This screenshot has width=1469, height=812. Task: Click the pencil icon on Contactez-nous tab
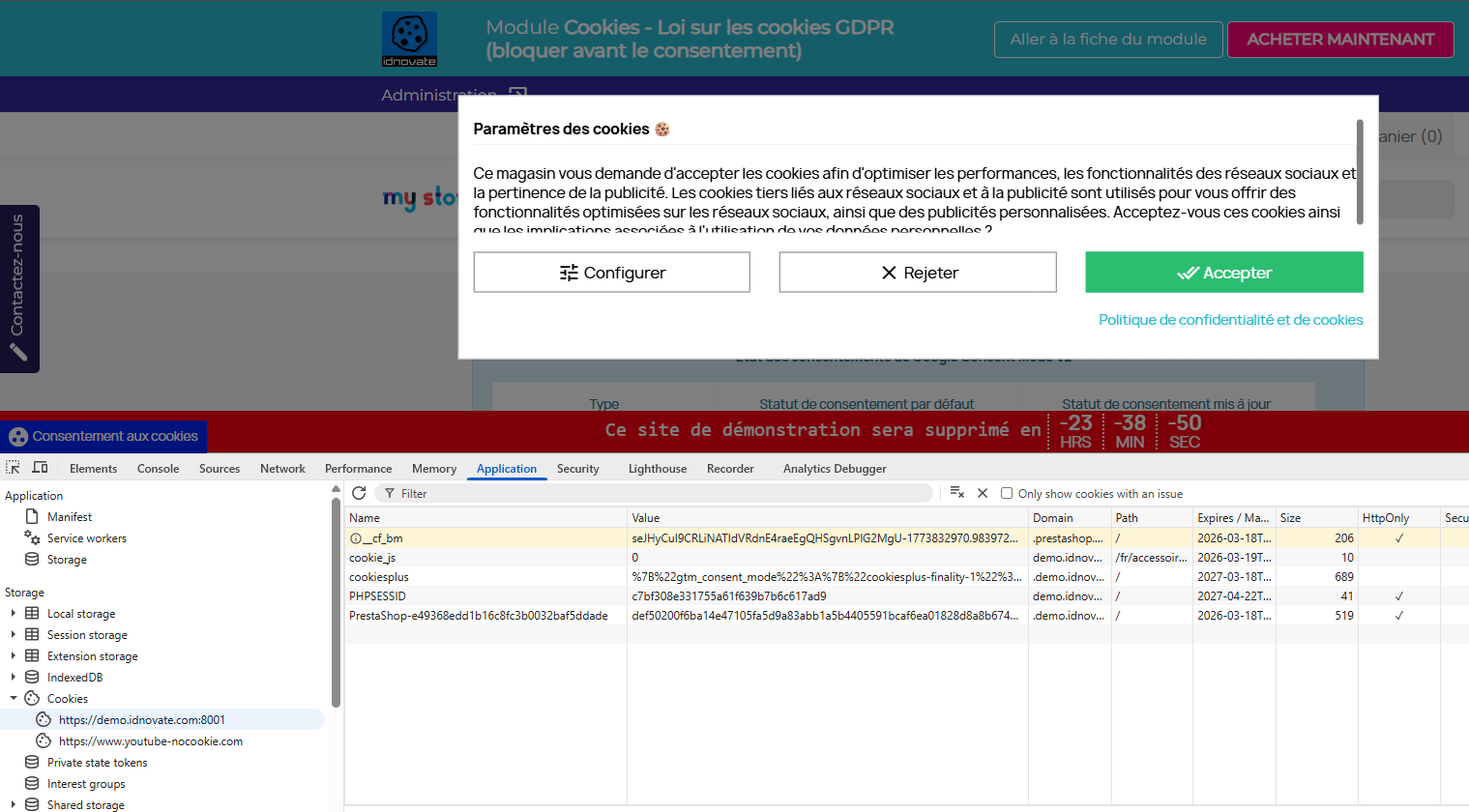[x=18, y=353]
